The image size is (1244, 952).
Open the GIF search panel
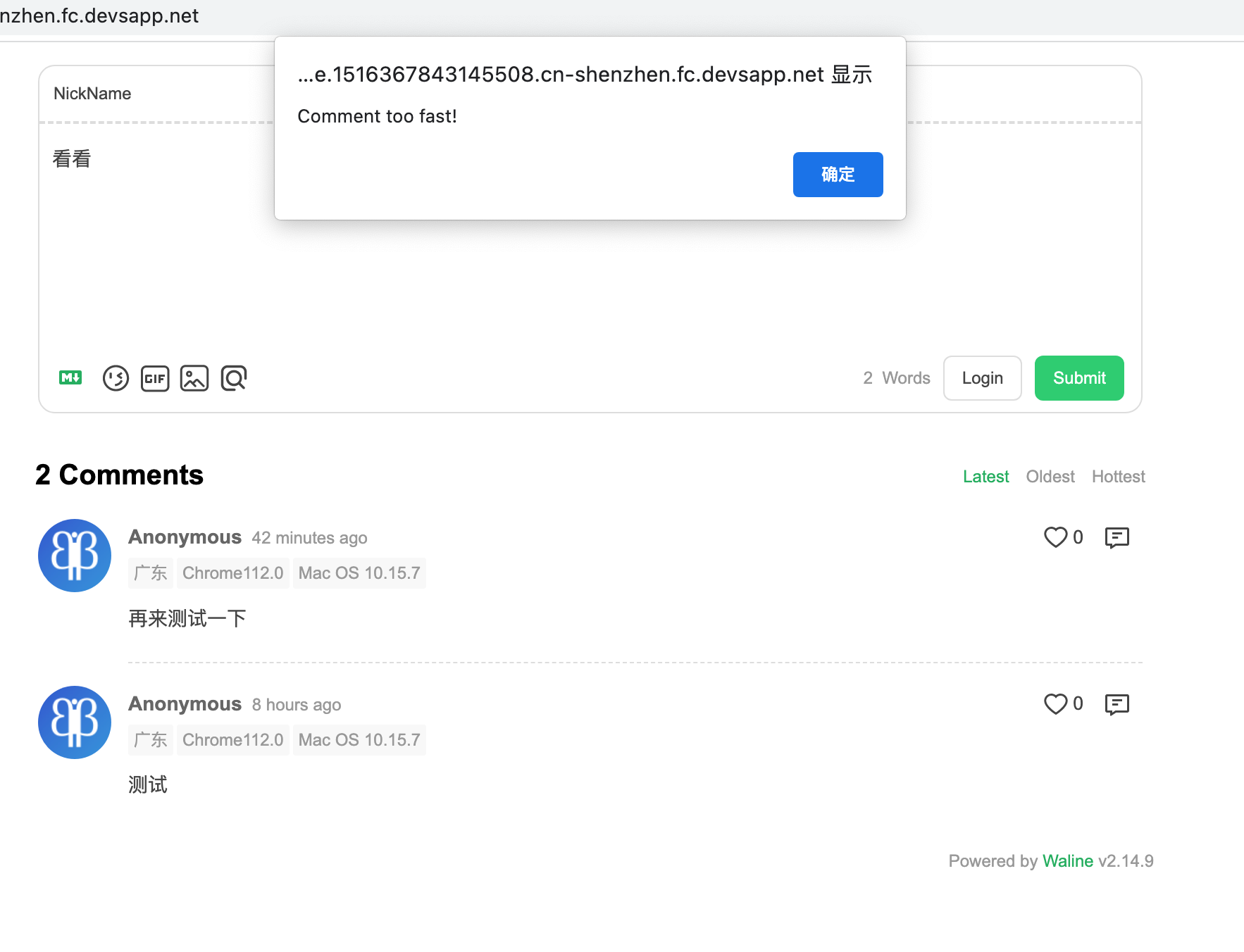154,378
